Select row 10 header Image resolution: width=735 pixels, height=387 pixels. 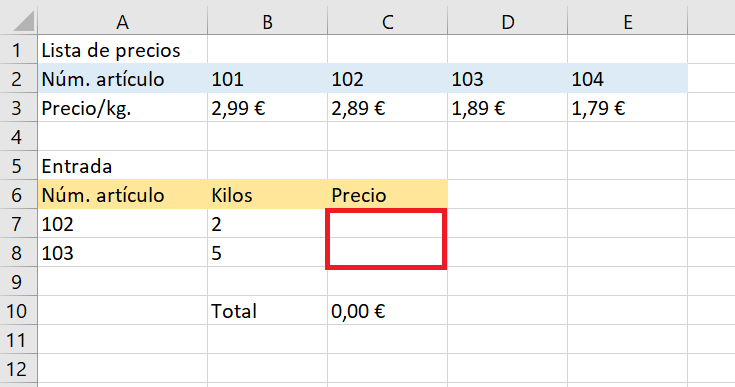coord(18,311)
